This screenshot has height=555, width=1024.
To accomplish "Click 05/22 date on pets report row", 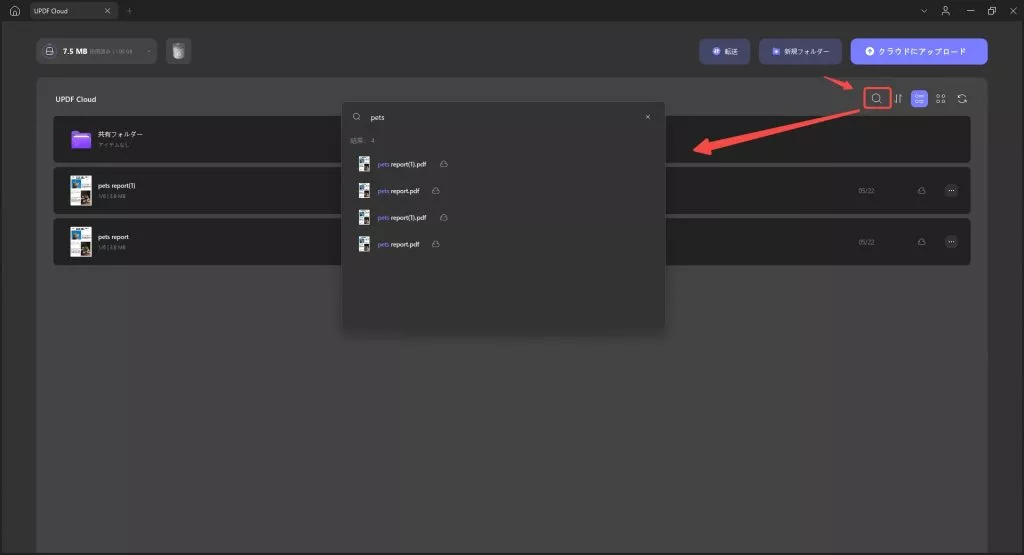I will [866, 242].
